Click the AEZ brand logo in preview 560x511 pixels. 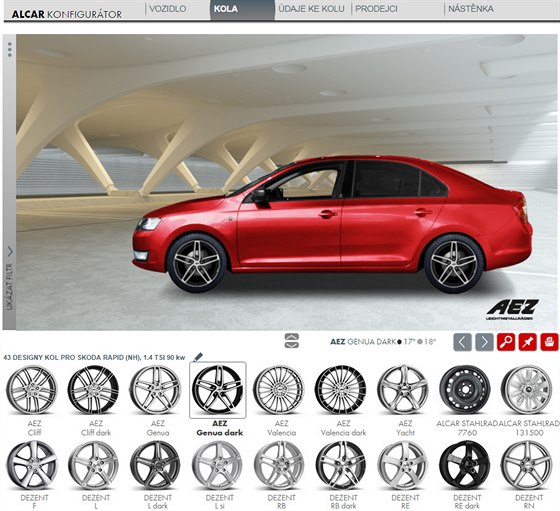tap(512, 310)
